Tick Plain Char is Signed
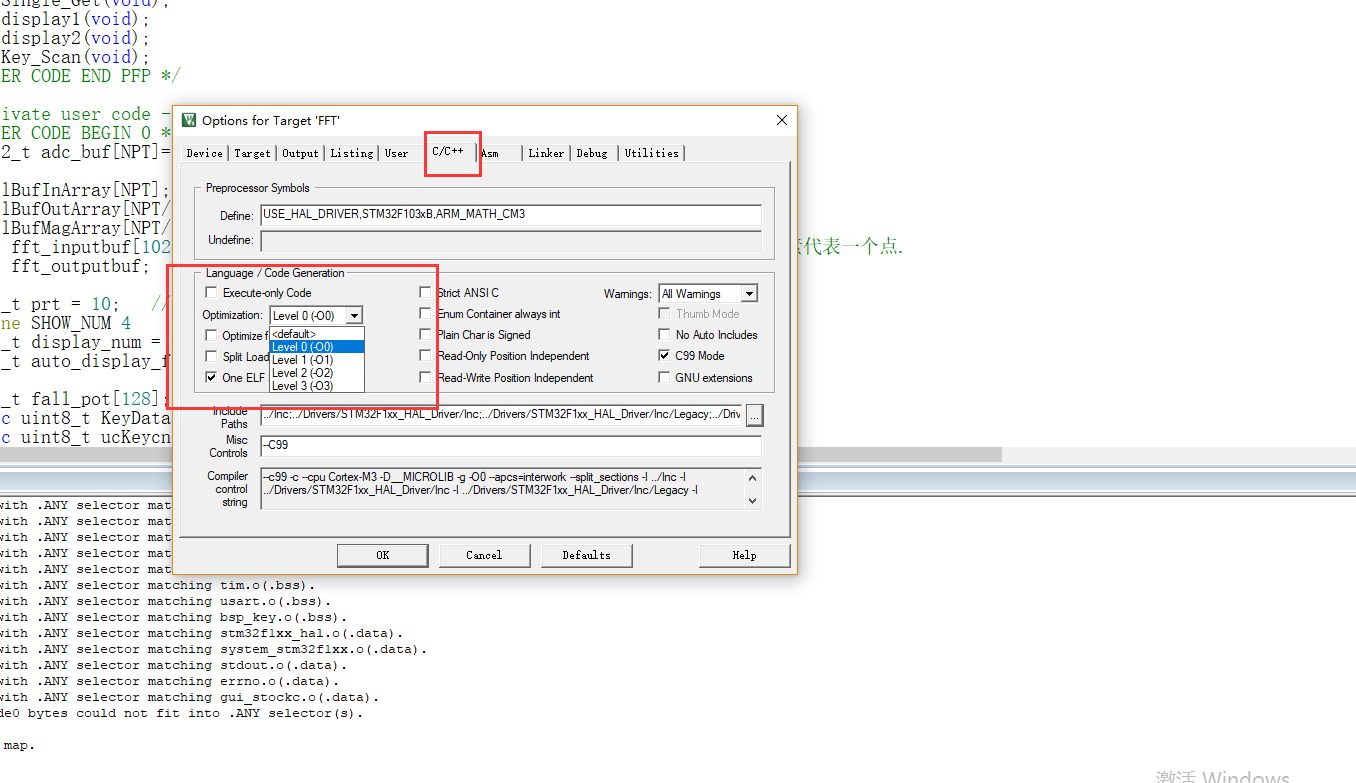The width and height of the screenshot is (1356, 783). tap(426, 335)
